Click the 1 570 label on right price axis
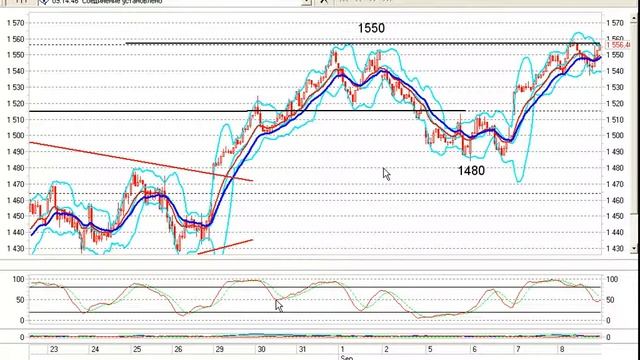 615,23
